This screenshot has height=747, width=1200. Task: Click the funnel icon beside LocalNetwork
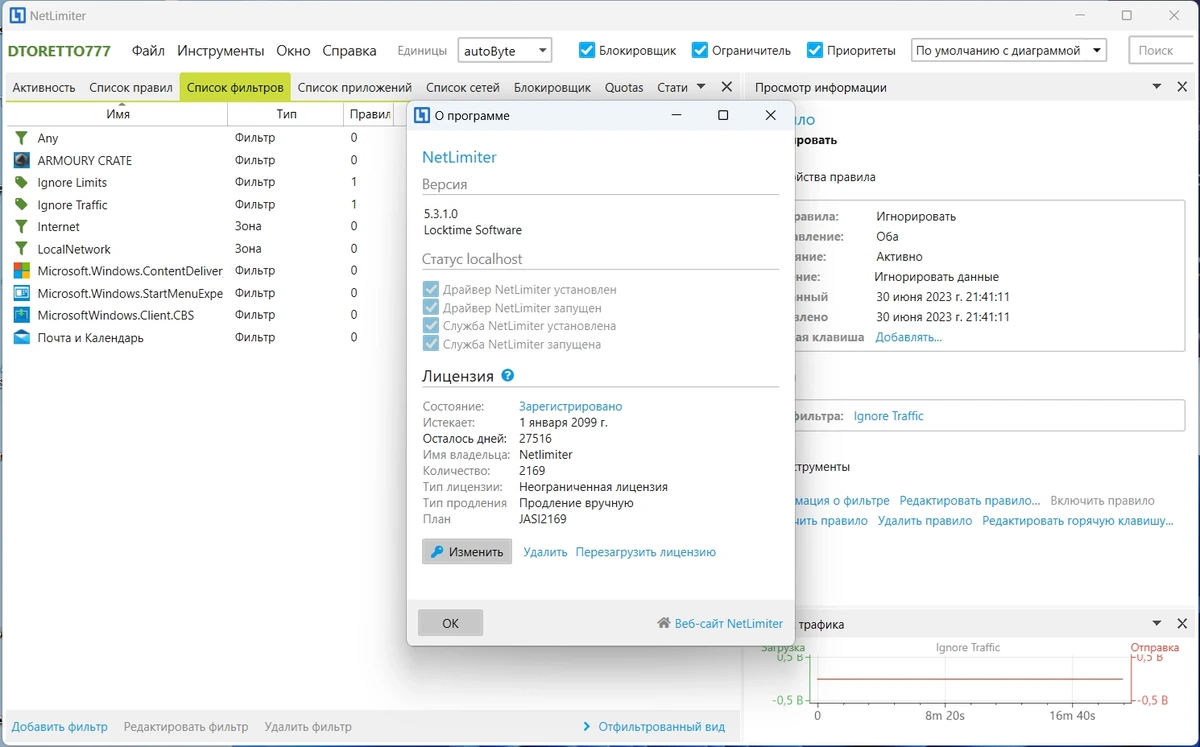21,248
